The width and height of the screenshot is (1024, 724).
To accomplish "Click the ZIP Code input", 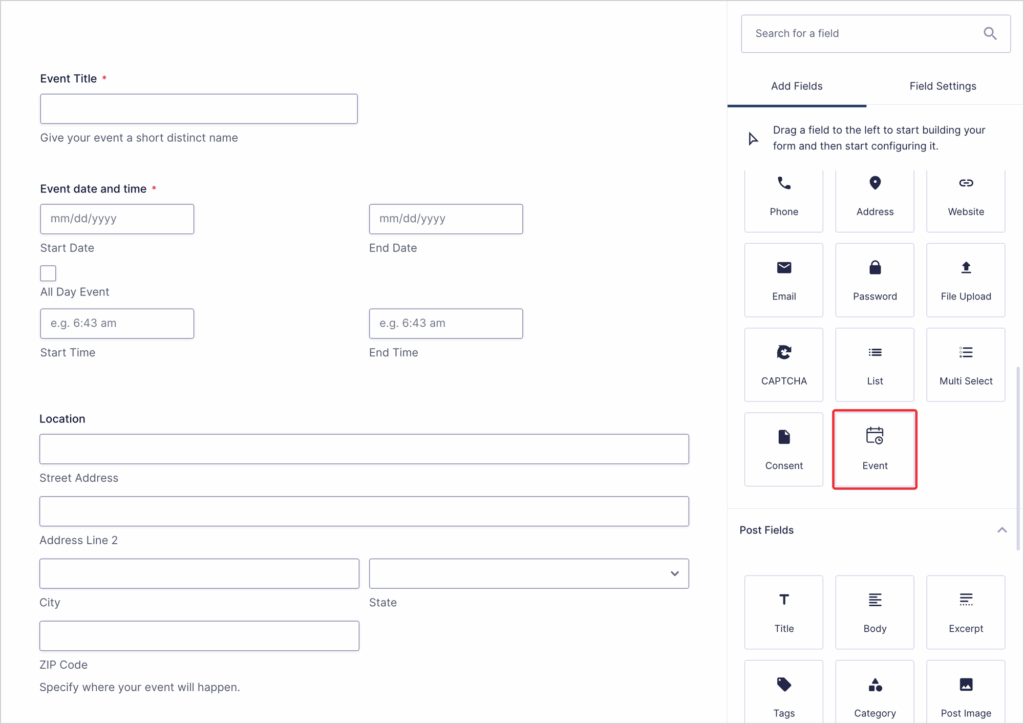I will coord(199,636).
